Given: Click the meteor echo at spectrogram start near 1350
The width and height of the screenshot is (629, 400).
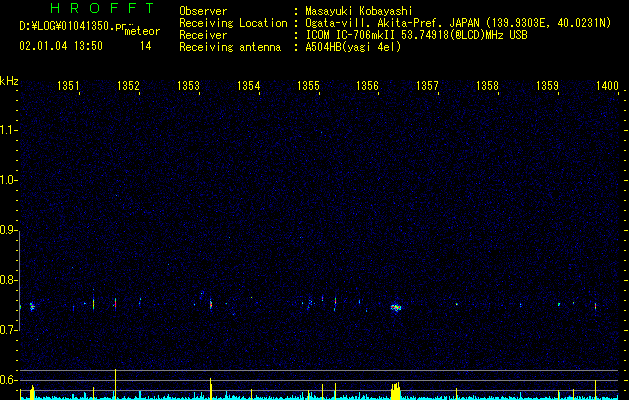Looking at the screenshot, I should (32, 307).
